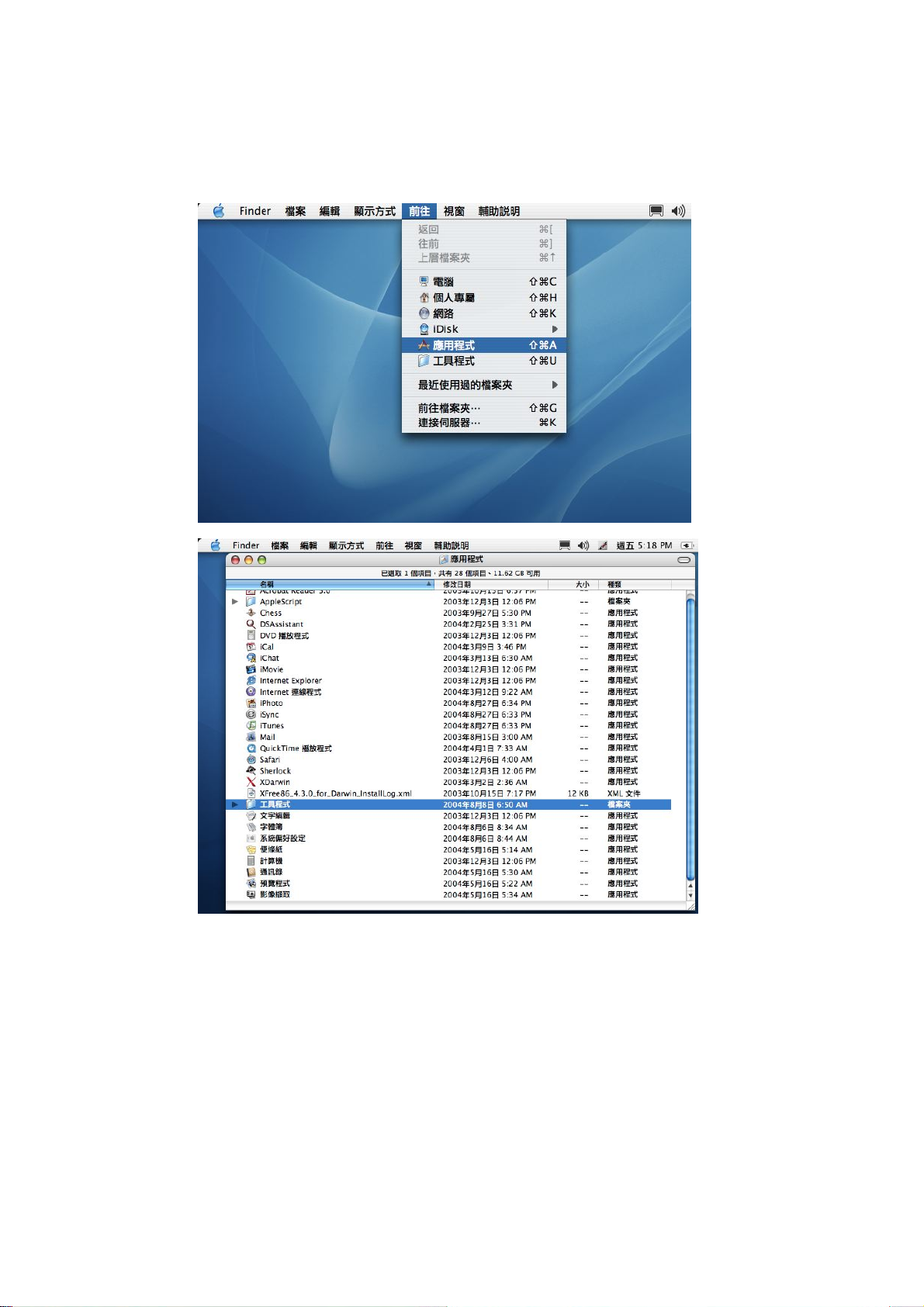Click the Internet Explorer icon
Viewport: 924px width, 1307px height.
pyautogui.click(x=251, y=680)
